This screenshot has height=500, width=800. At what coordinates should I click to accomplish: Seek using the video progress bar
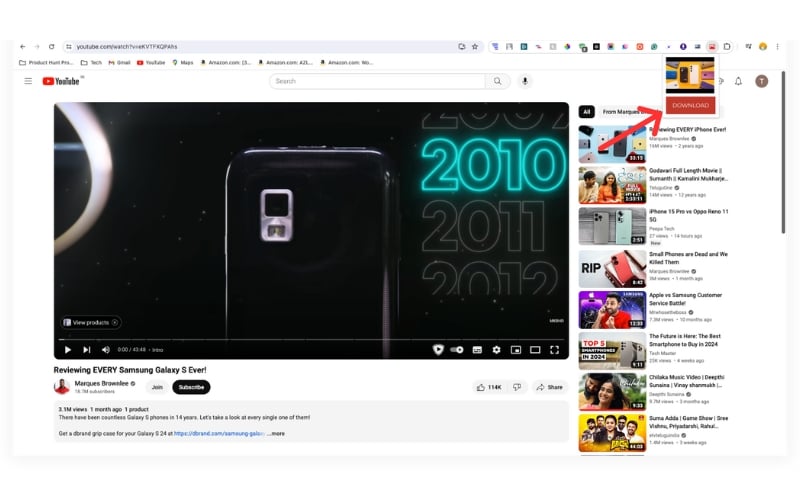pyautogui.click(x=311, y=339)
